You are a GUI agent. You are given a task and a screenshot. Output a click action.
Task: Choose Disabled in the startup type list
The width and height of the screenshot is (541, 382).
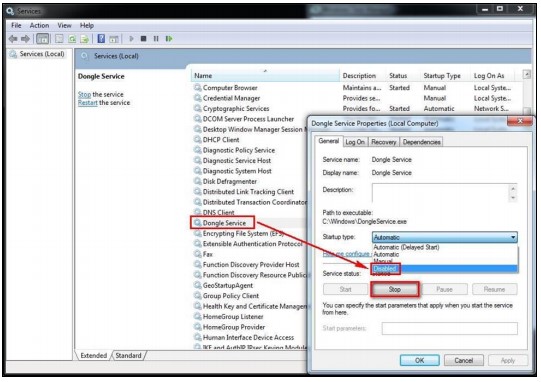[444, 269]
